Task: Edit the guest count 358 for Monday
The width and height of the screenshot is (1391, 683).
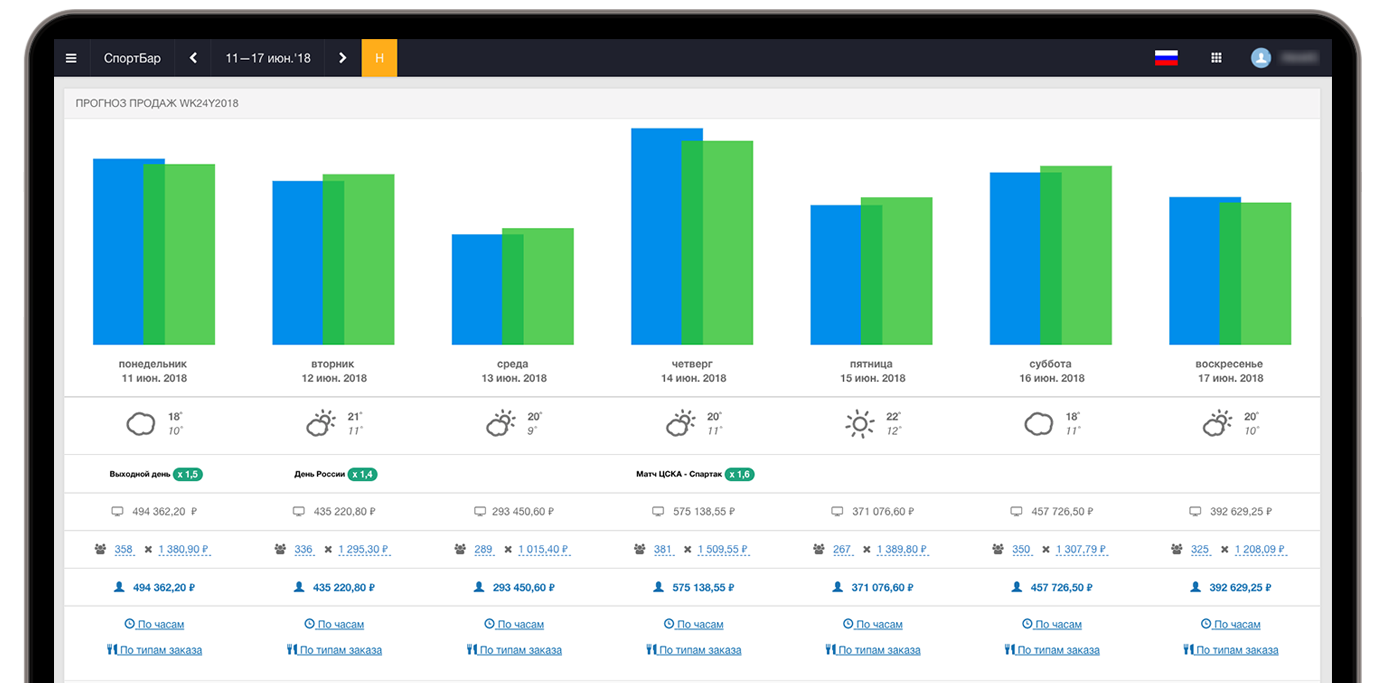Action: (124, 549)
